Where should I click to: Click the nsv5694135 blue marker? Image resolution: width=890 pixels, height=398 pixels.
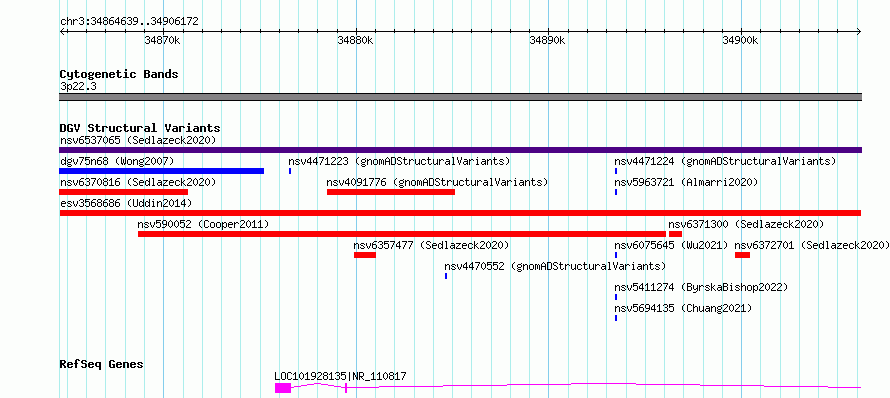coord(616,318)
